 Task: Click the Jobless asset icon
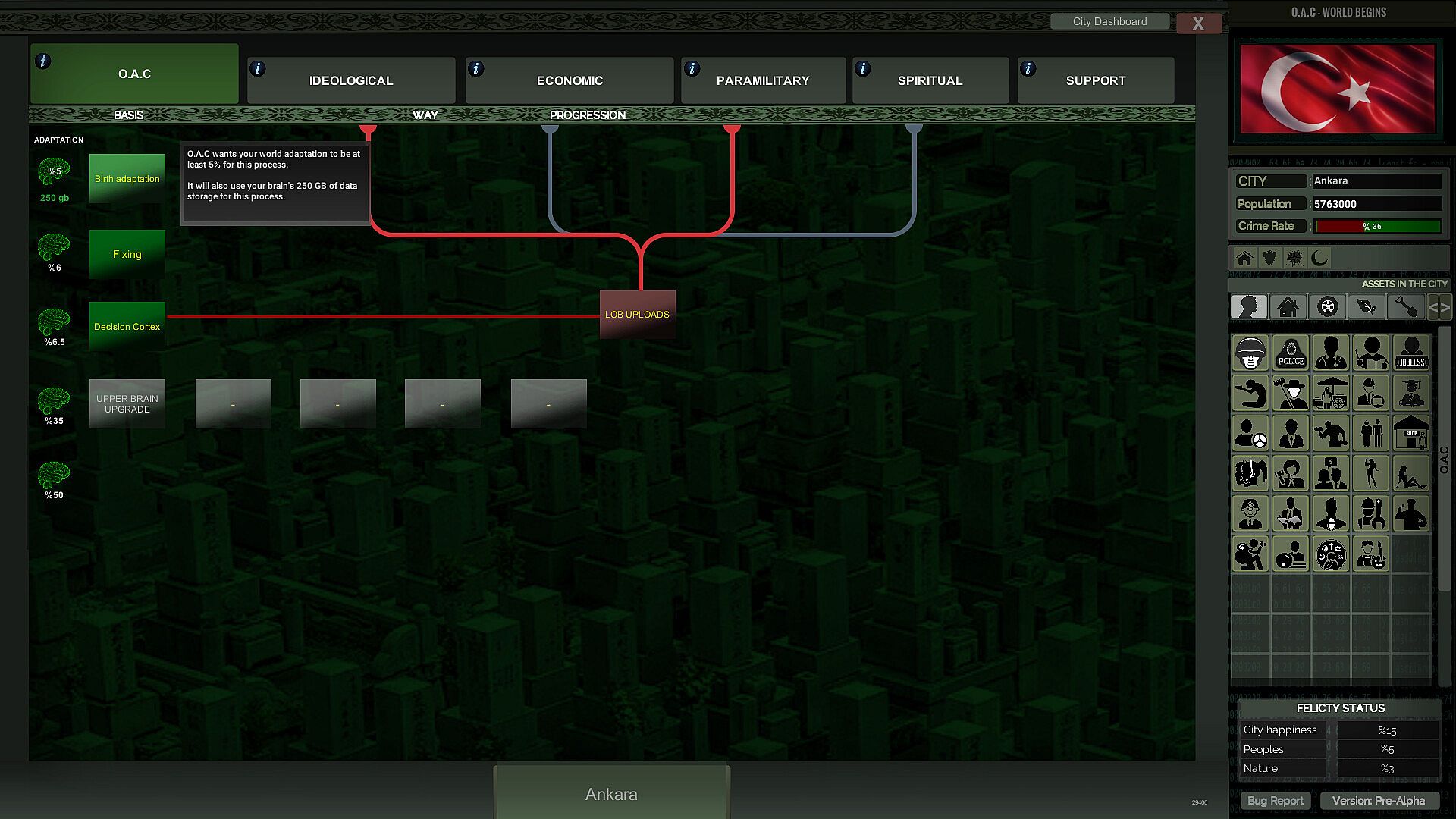click(x=1410, y=353)
